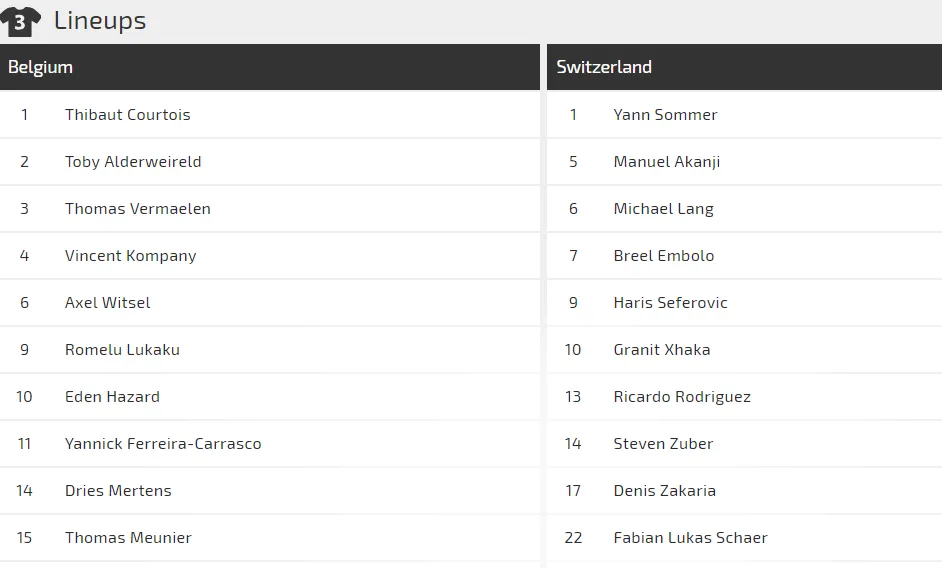
Task: Click Yann Sommer in Switzerland lineup
Action: pyautogui.click(x=665, y=114)
